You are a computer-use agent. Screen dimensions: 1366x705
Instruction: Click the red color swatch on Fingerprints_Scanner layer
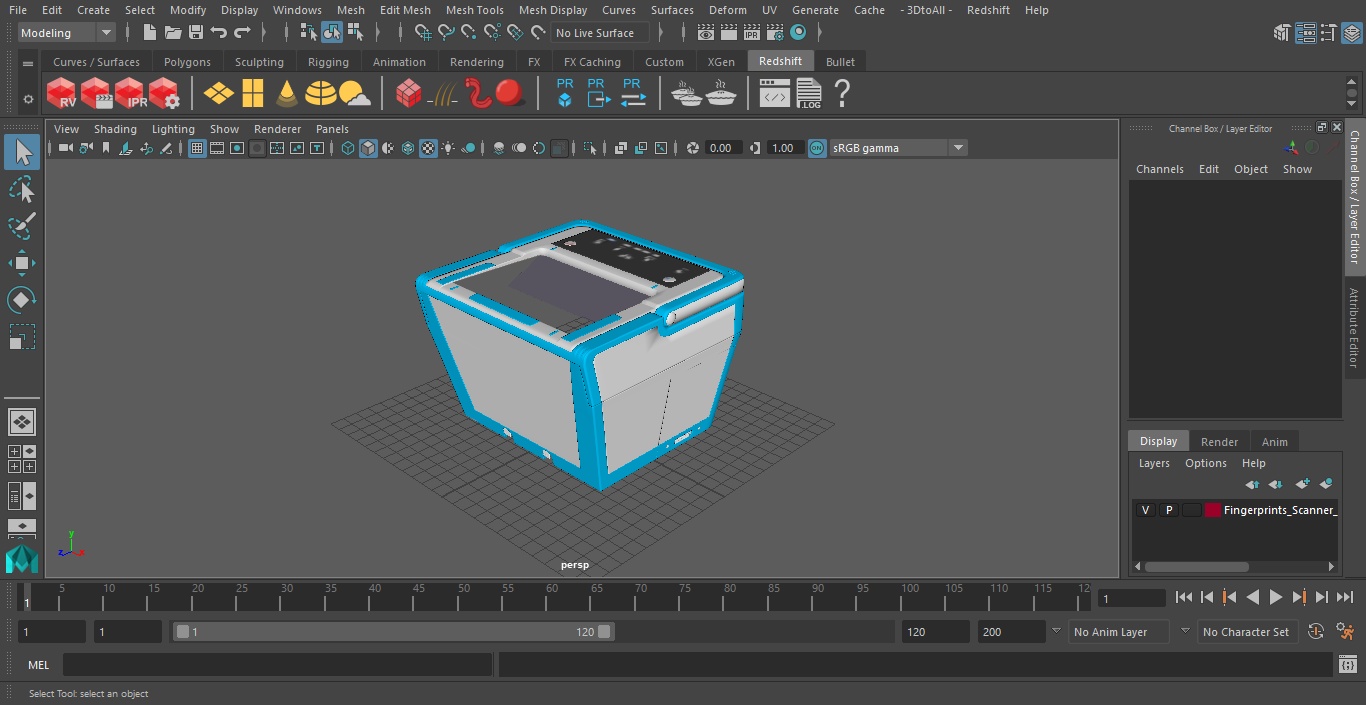pyautogui.click(x=1213, y=510)
